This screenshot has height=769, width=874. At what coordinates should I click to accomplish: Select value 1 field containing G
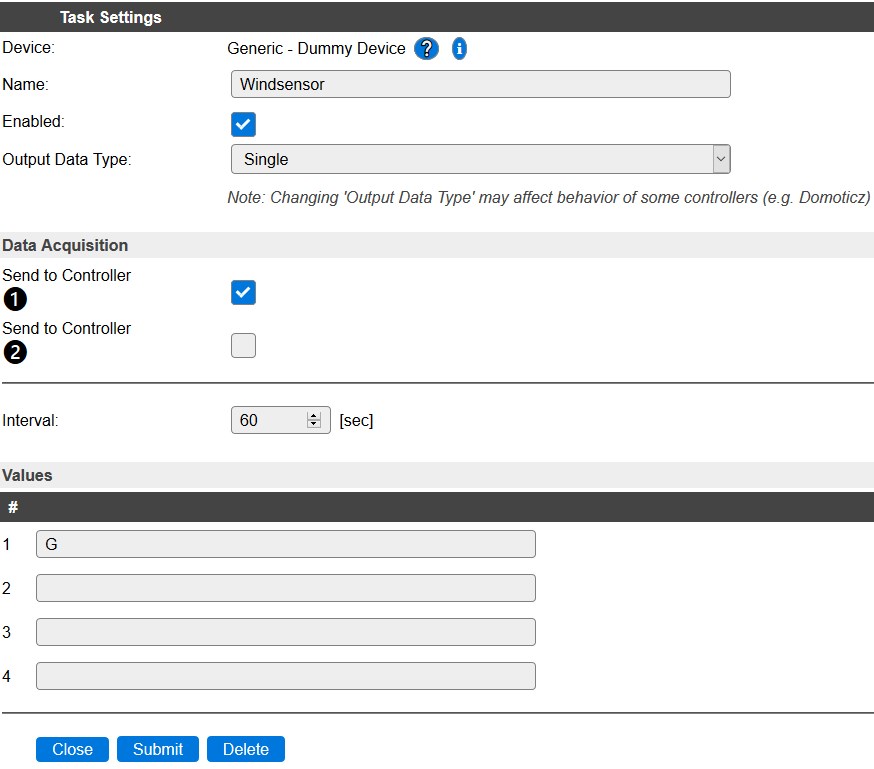coord(285,544)
